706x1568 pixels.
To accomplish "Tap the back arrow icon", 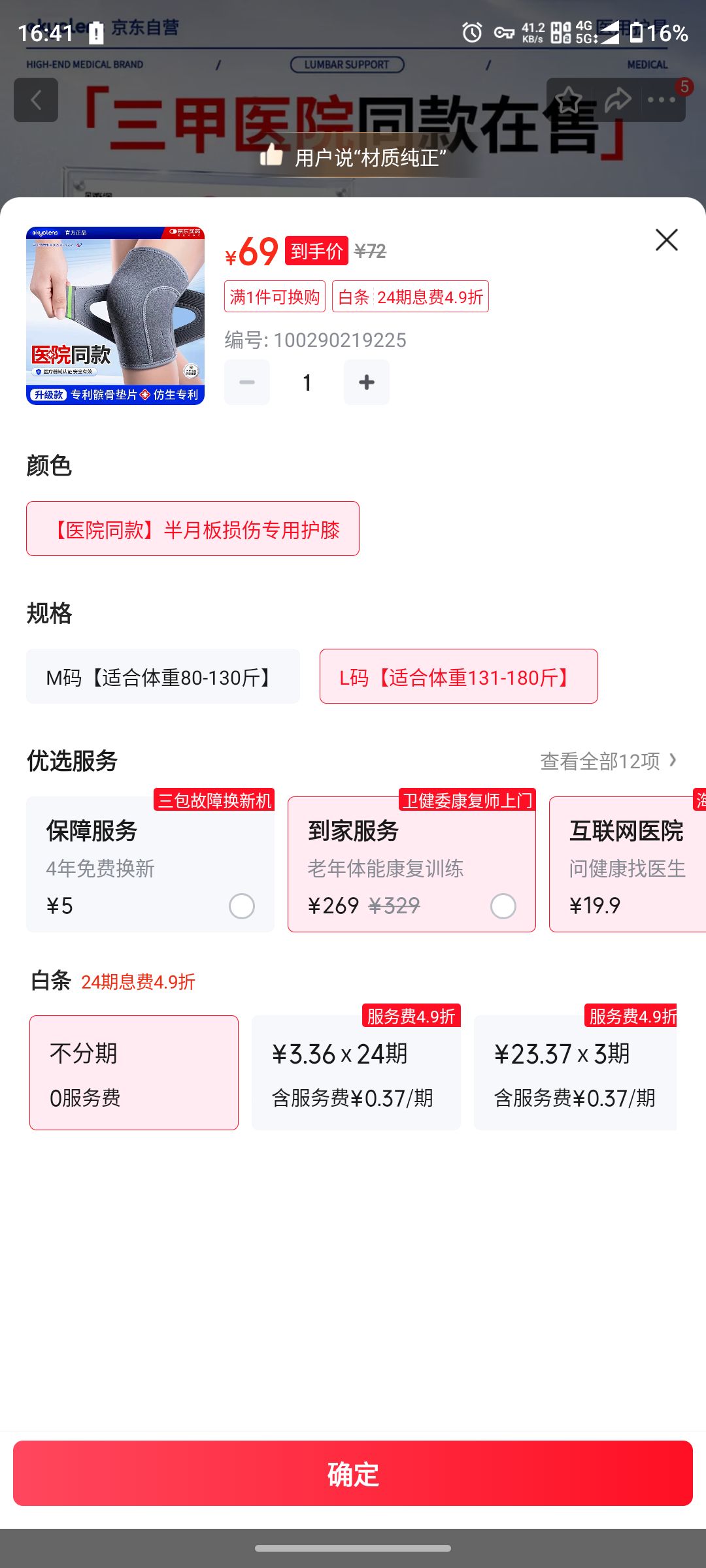I will (36, 100).
